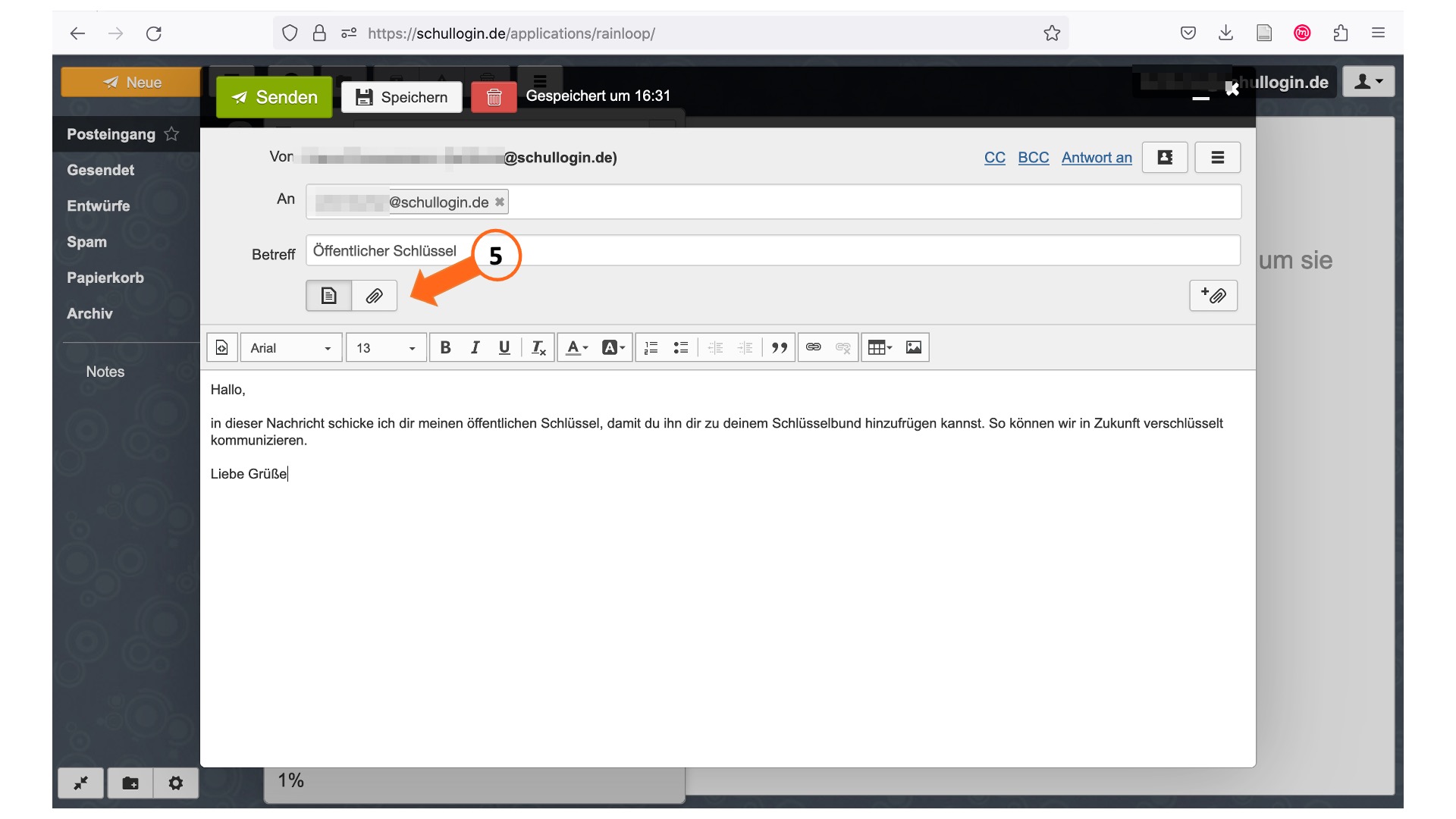The image size is (1456, 819).
Task: Click the add attachment paperclip plus button
Action: (x=1213, y=296)
